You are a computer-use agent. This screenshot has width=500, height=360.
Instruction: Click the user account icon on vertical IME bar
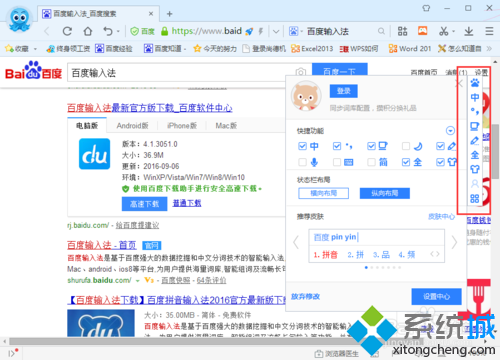475,184
